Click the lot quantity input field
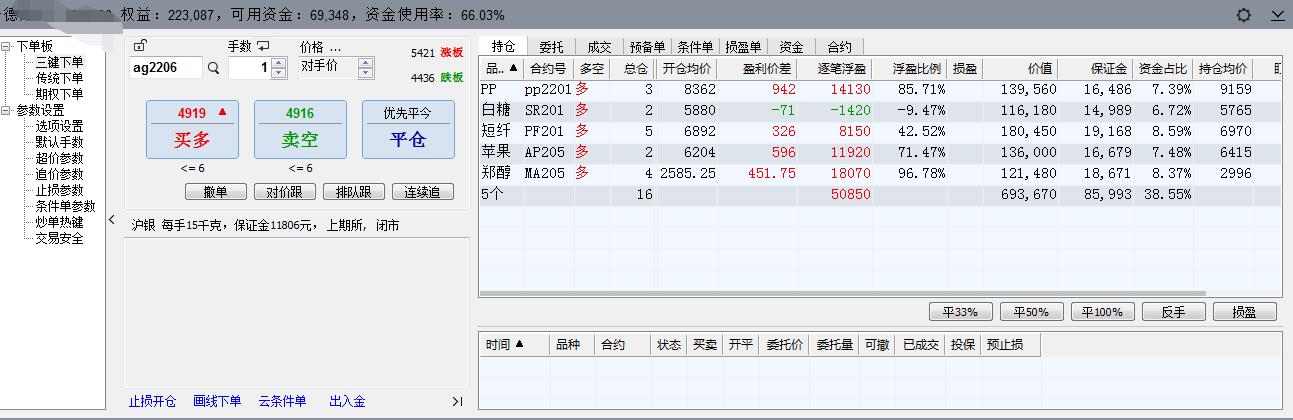 pyautogui.click(x=250, y=68)
